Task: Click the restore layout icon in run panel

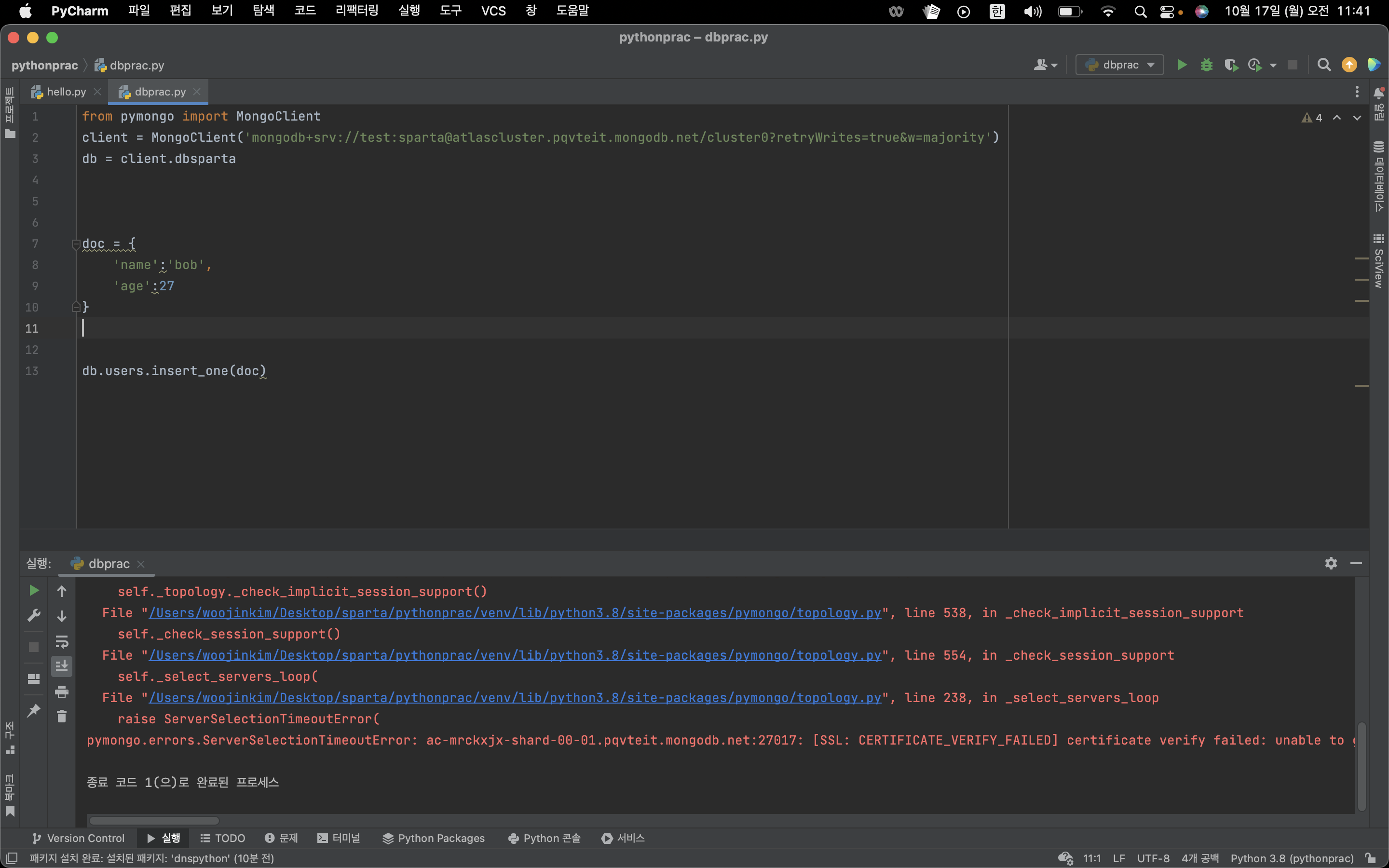Action: click(34, 679)
